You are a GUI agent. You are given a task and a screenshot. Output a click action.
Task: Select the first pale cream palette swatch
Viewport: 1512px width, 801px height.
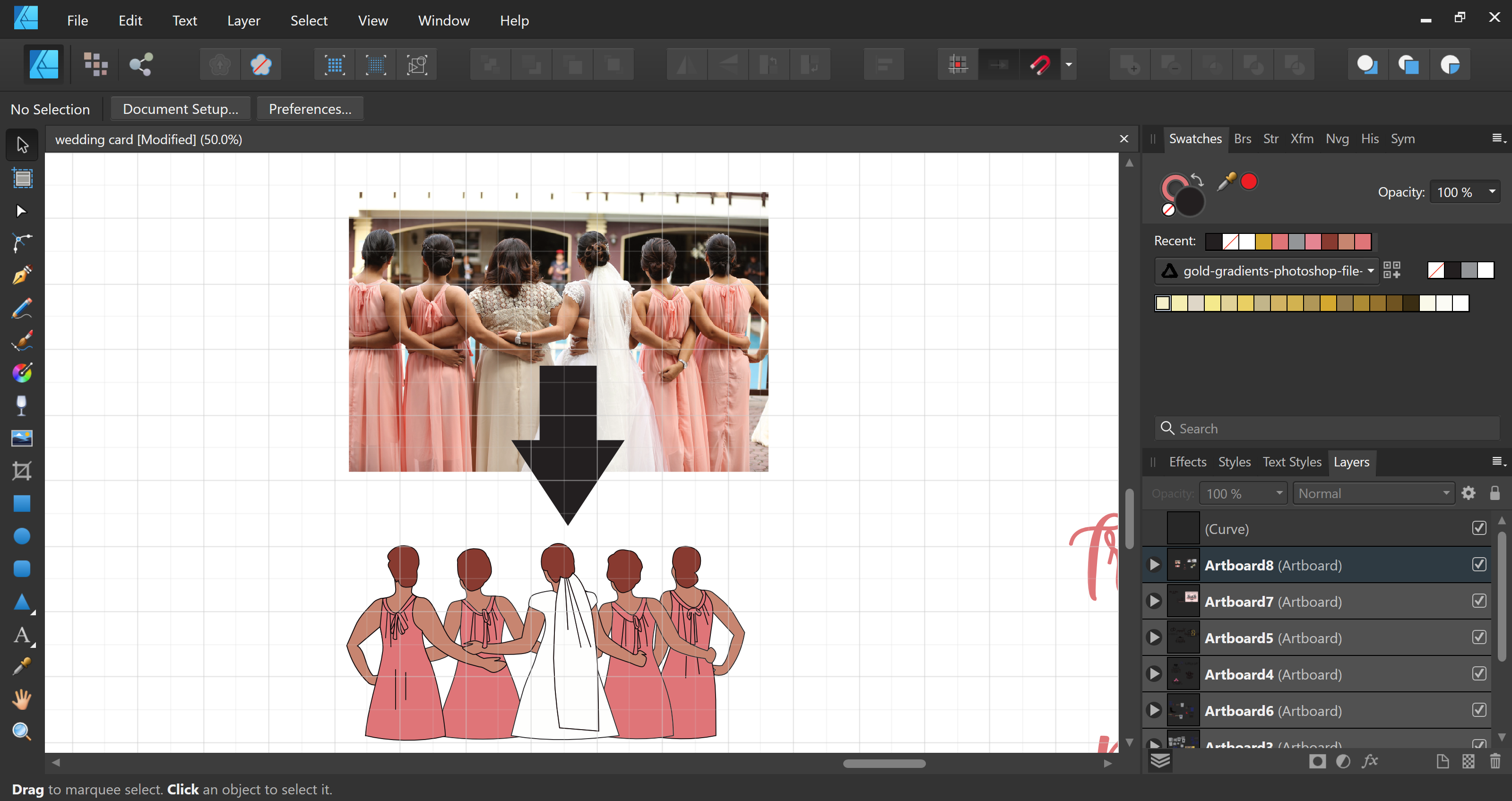[1163, 303]
